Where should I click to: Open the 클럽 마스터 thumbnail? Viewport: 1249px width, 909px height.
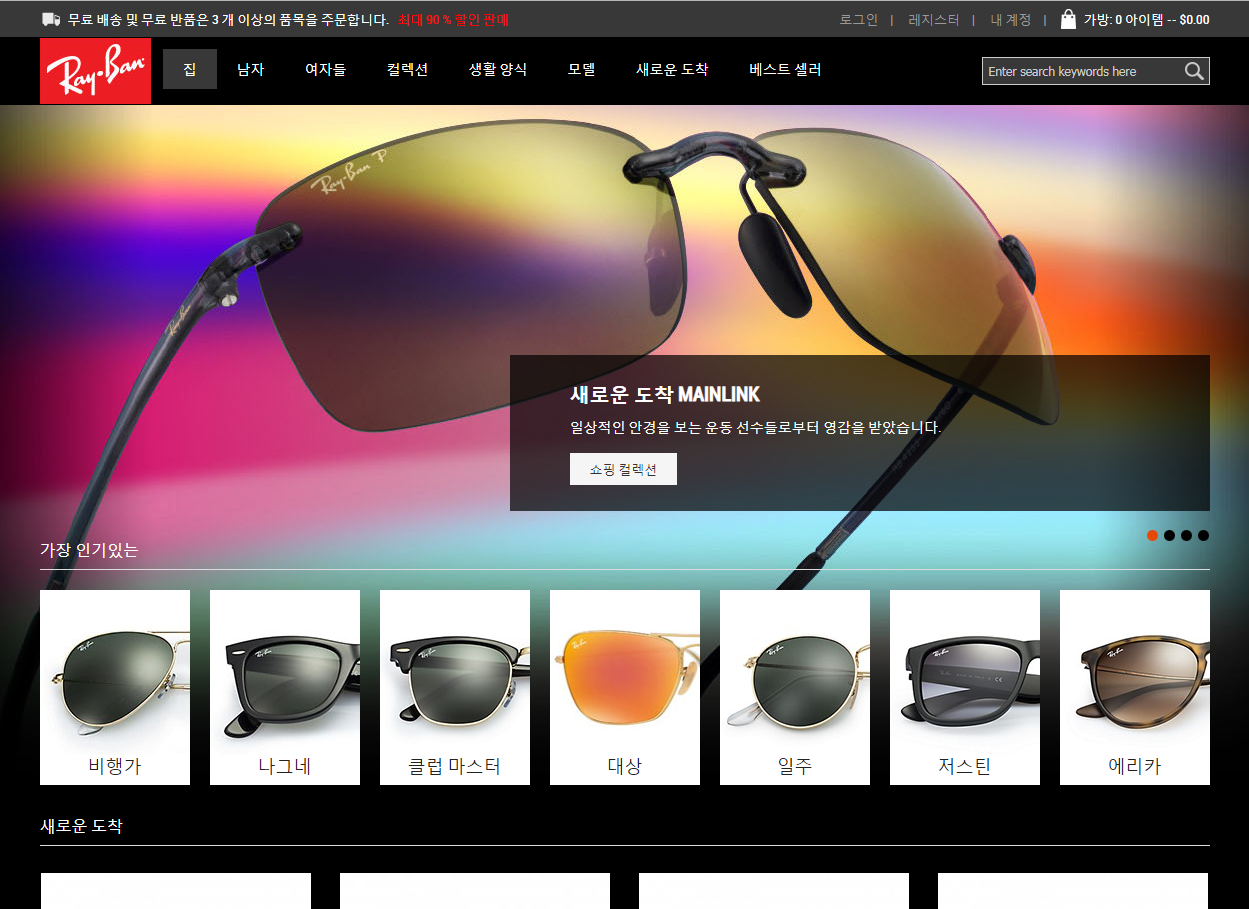pyautogui.click(x=455, y=687)
